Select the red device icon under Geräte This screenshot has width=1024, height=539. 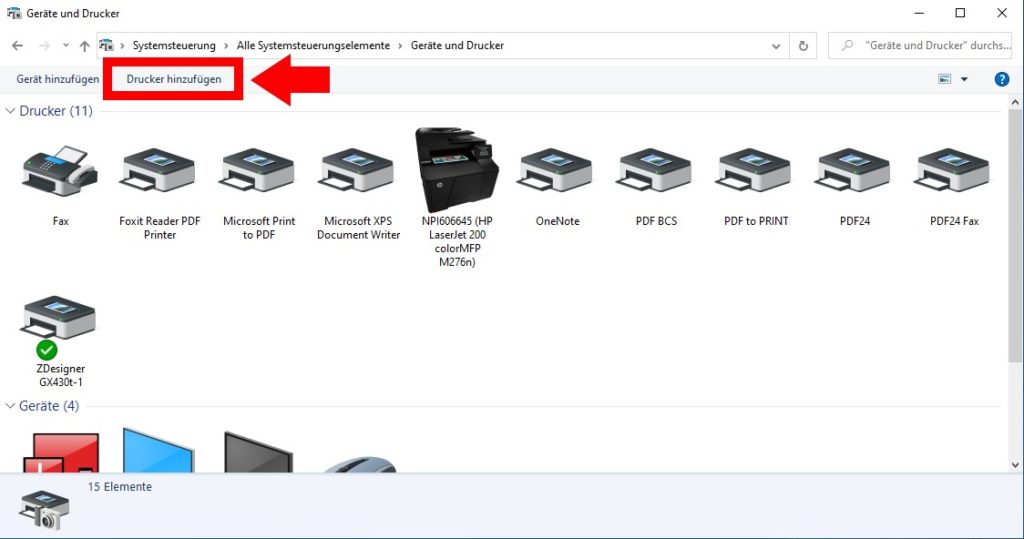61,452
